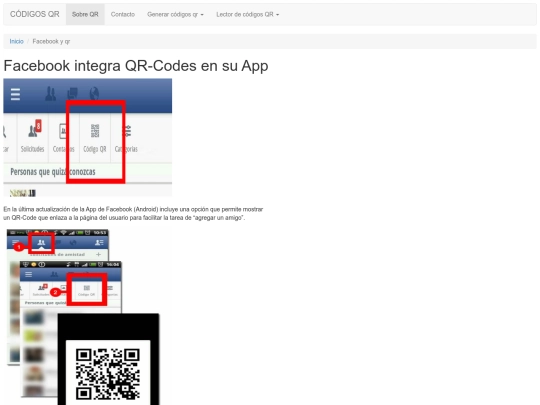Viewport: 540px width, 405px height.
Task: Select the Sobre QR menu item
Action: pos(85,14)
